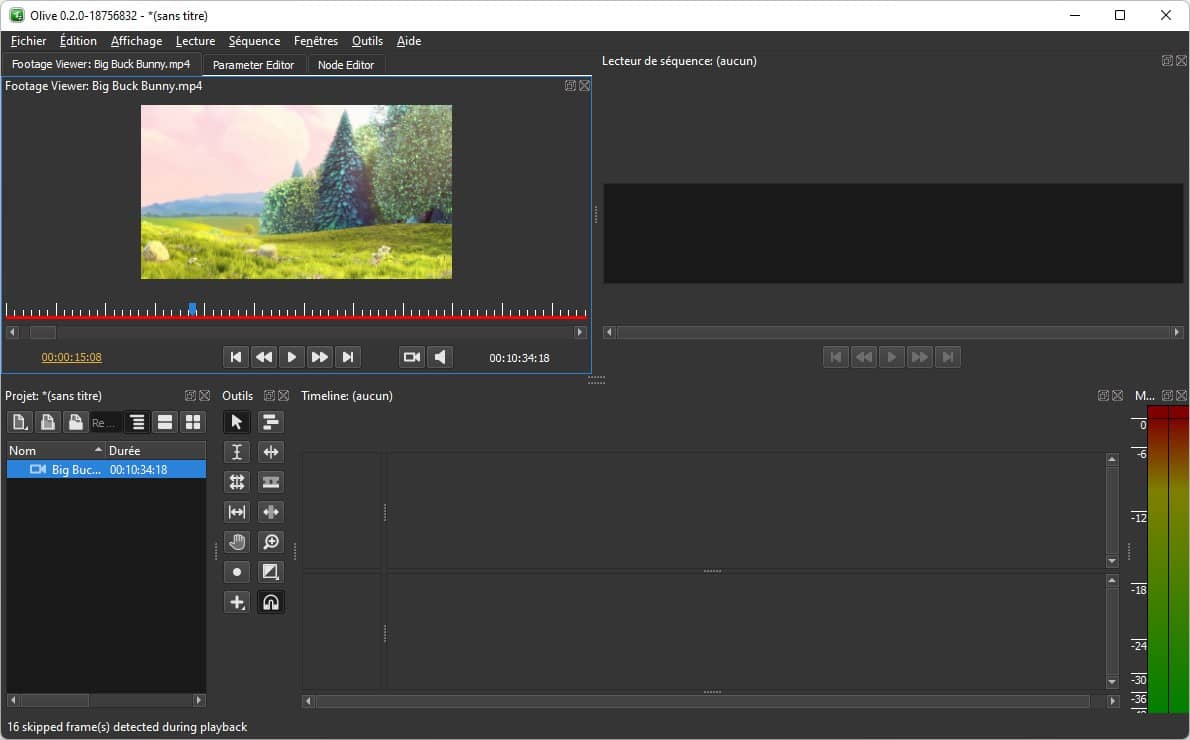1190x740 pixels.
Task: Float the Projet panel
Action: coord(190,395)
